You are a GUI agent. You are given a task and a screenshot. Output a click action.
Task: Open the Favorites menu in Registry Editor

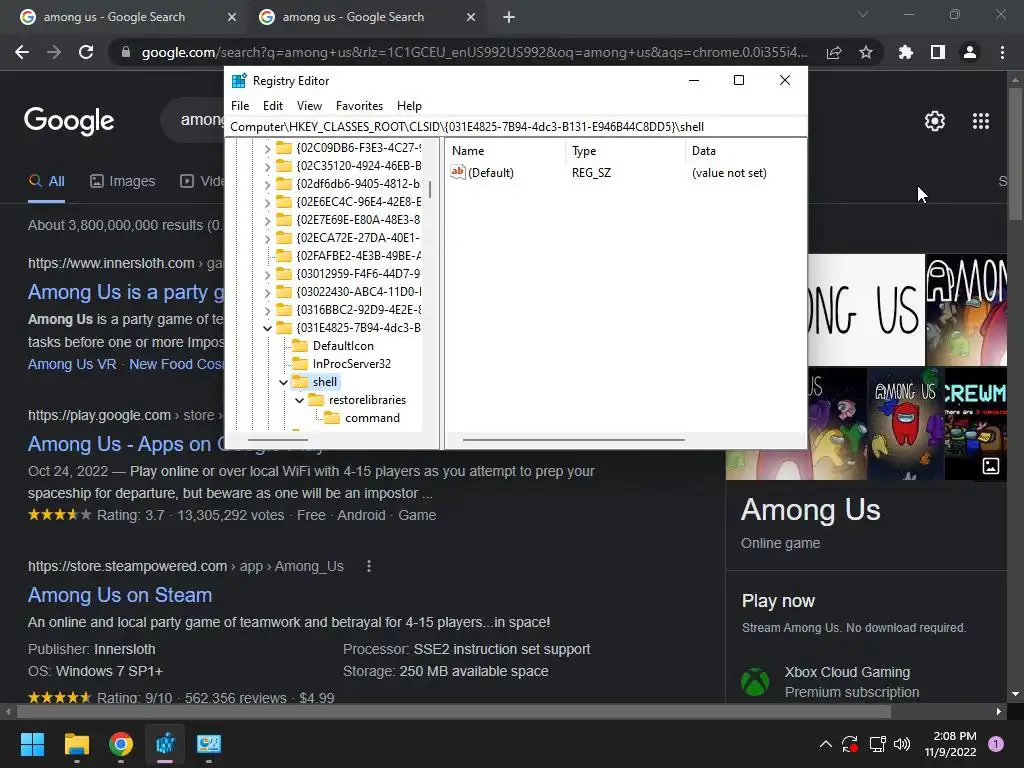point(359,106)
